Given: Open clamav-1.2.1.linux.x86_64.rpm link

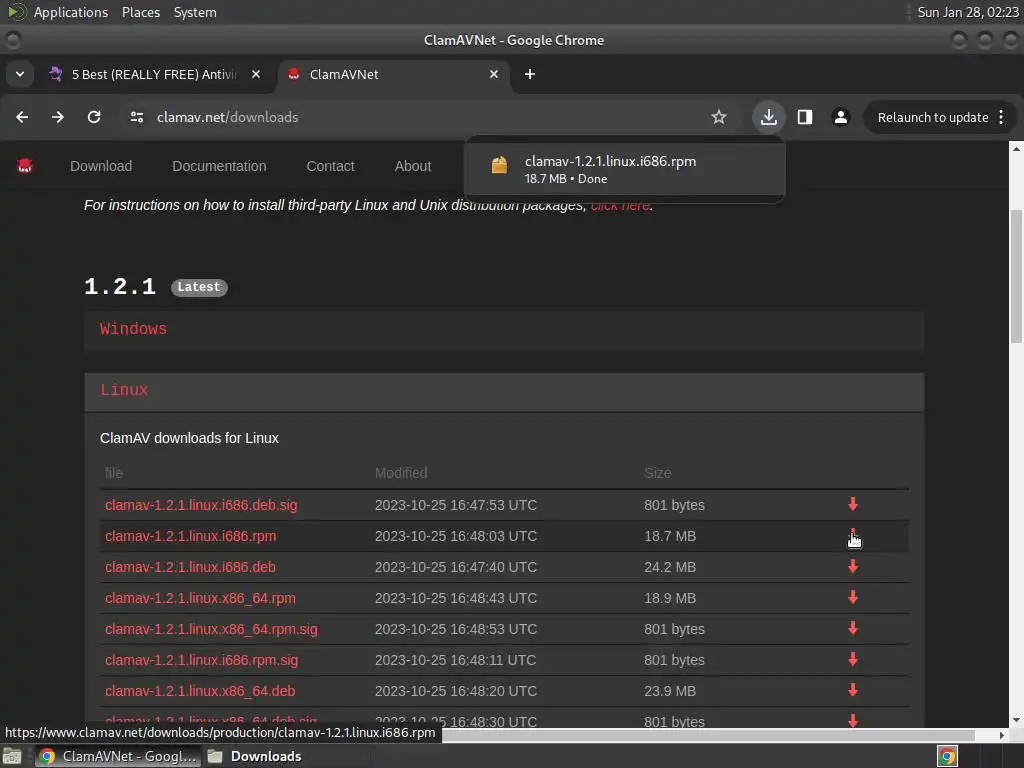Looking at the screenshot, I should coord(200,598).
